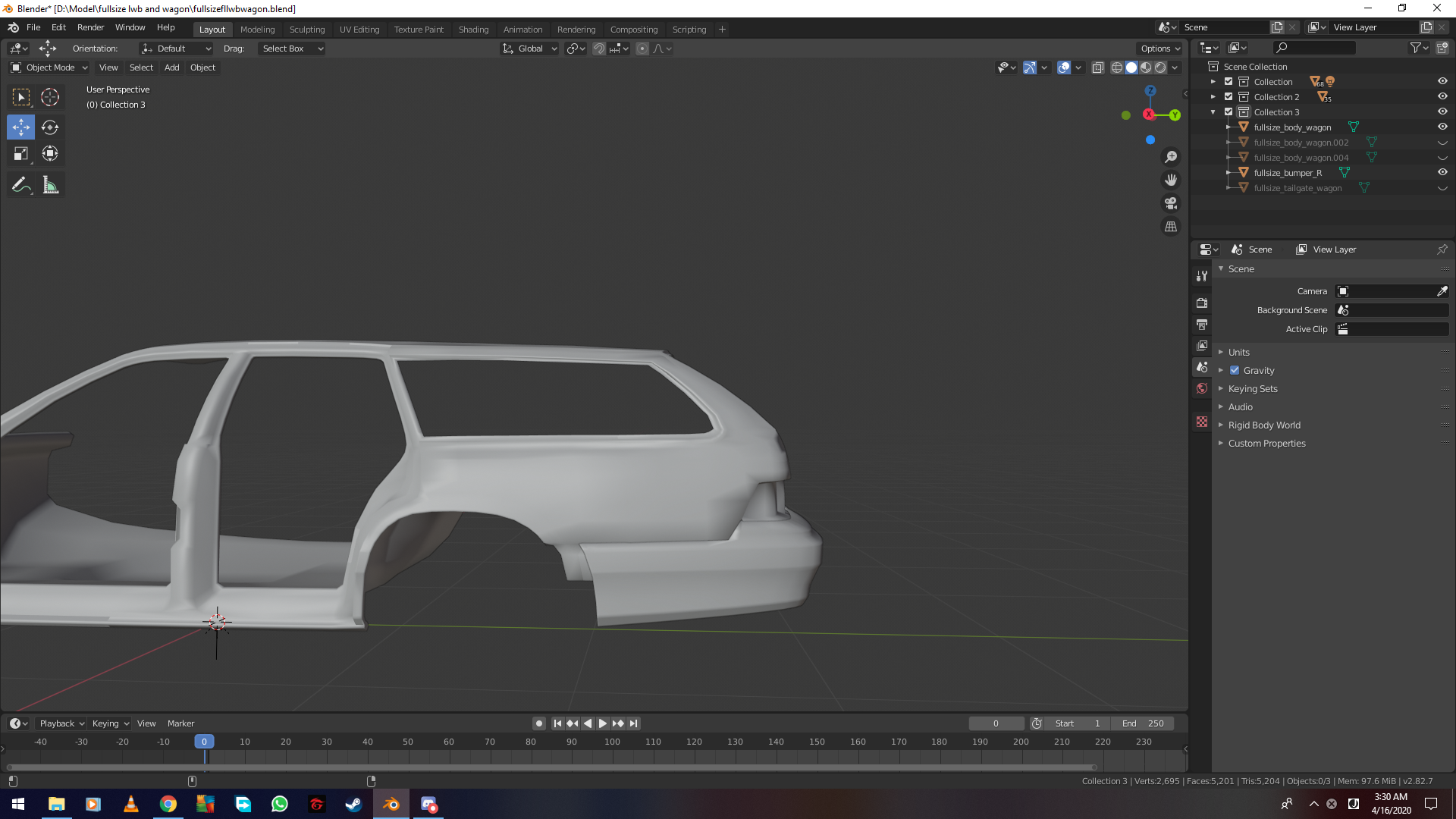
Task: Disable Collection 2 checkbox in outliner
Action: pyautogui.click(x=1228, y=97)
